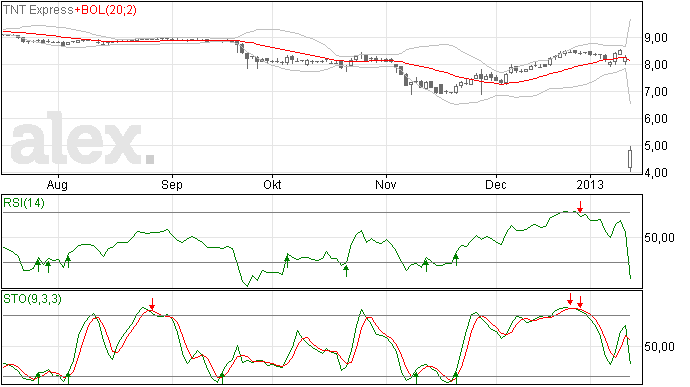Click the red sell arrow on RSI chart
This screenshot has width=690, height=387.
[580, 206]
